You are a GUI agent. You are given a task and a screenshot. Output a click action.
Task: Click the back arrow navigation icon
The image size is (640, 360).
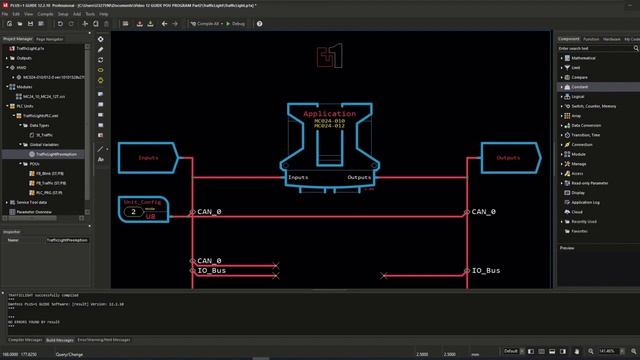[164, 24]
